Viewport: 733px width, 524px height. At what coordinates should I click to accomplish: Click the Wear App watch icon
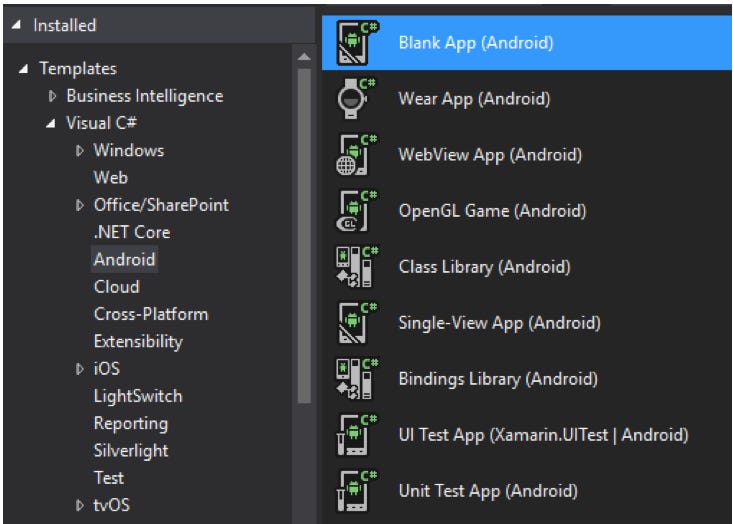pyautogui.click(x=357, y=99)
